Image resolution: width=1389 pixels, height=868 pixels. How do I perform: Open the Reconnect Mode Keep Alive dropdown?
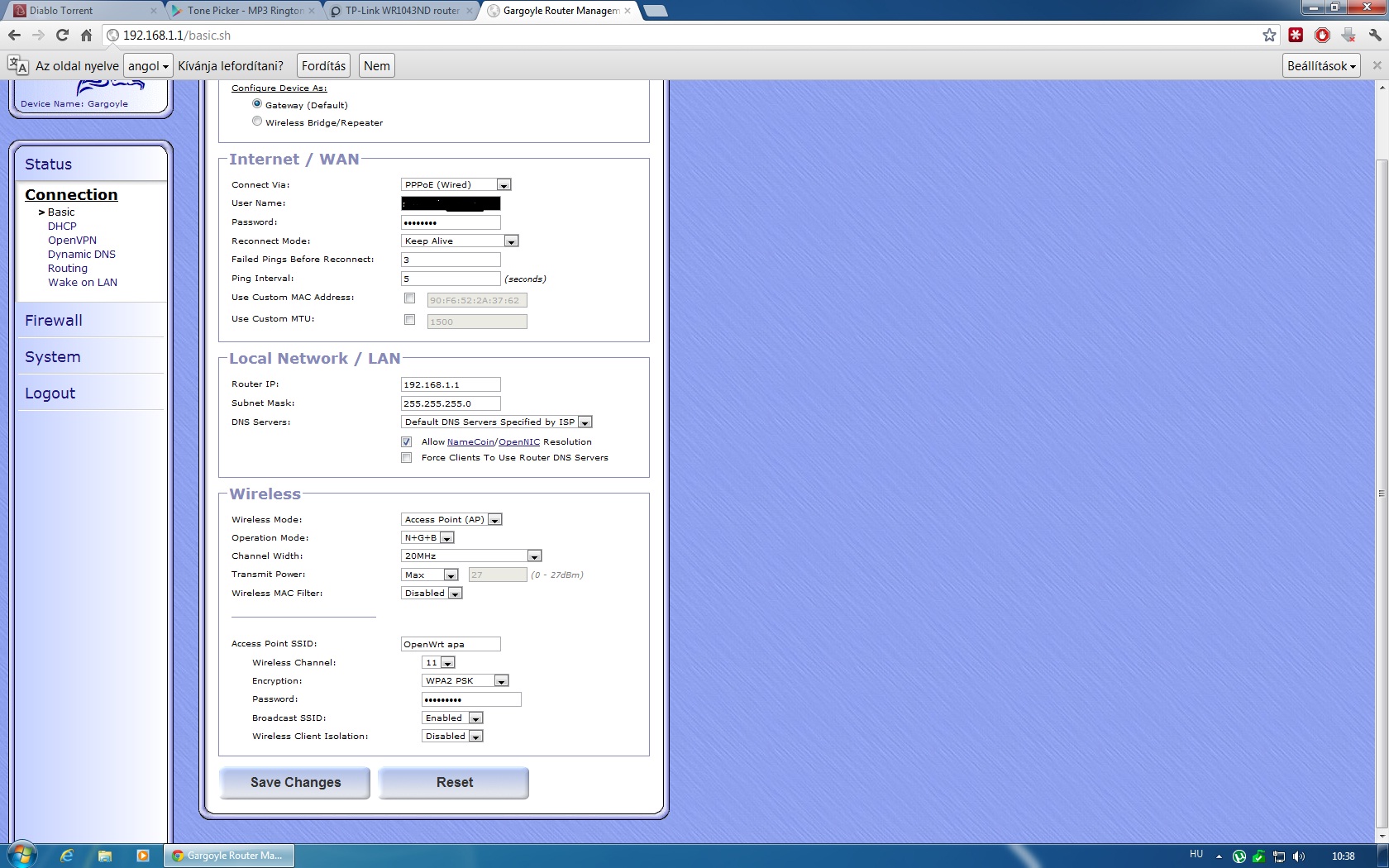click(460, 241)
